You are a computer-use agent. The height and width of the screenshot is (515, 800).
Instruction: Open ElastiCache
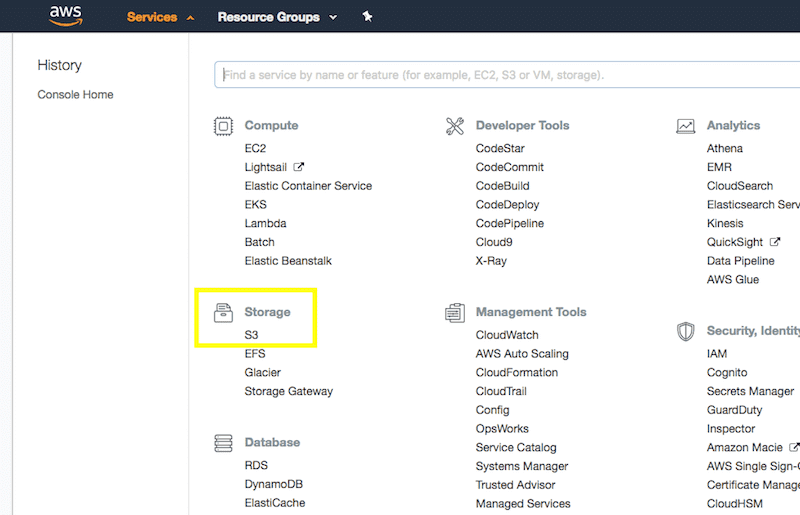pyautogui.click(x=274, y=503)
